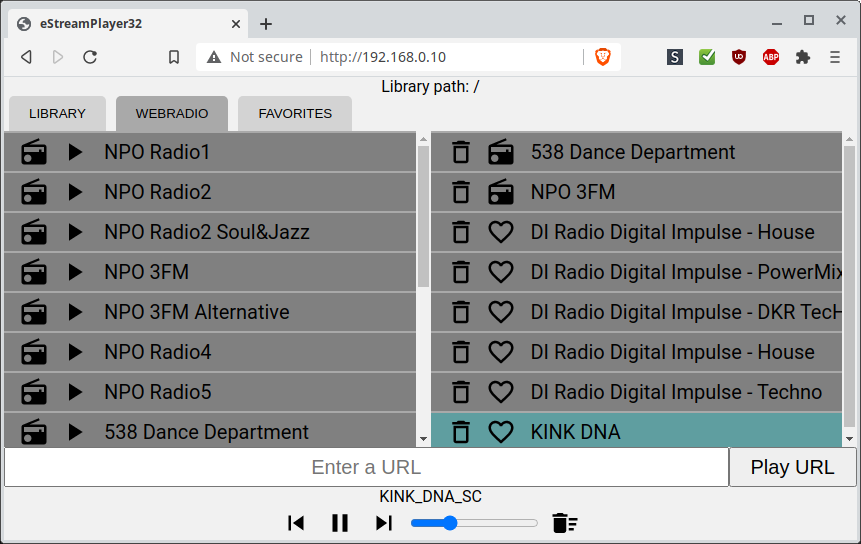The width and height of the screenshot is (861, 544).
Task: Delete first DI Radio Digital Impulse - House entry
Action: pos(461,232)
